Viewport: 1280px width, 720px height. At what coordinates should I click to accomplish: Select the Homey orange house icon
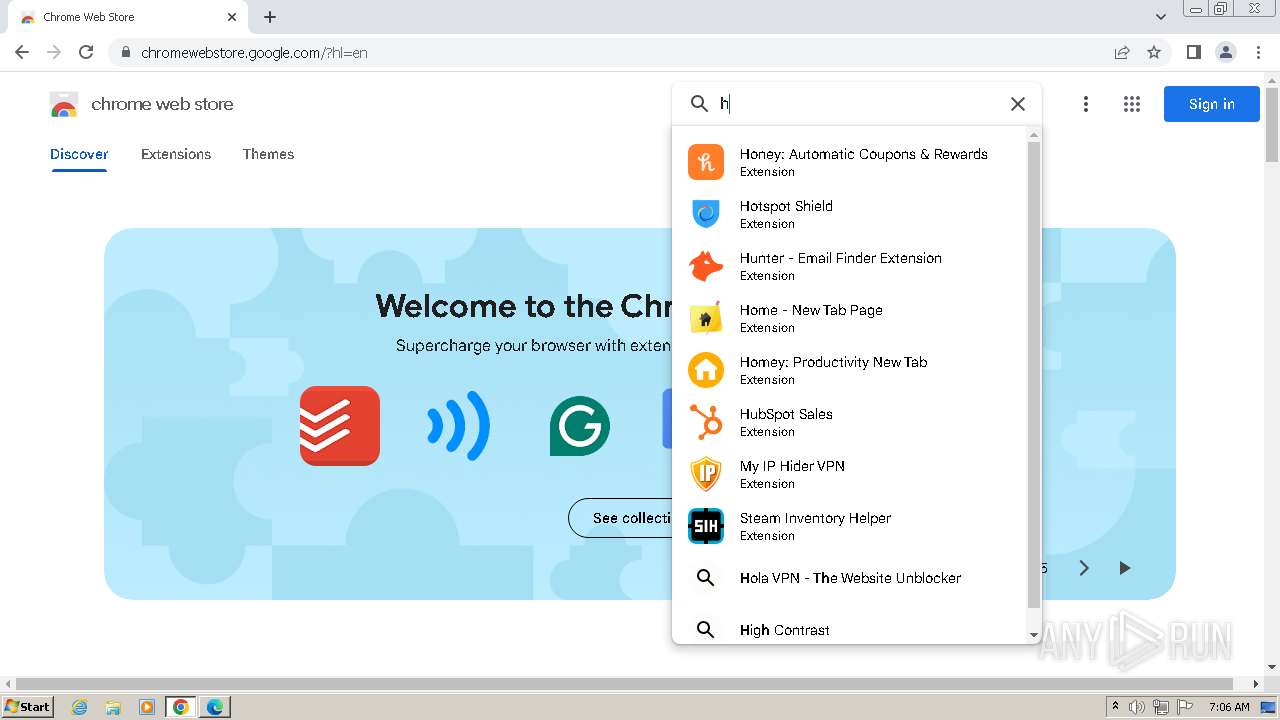(x=706, y=370)
